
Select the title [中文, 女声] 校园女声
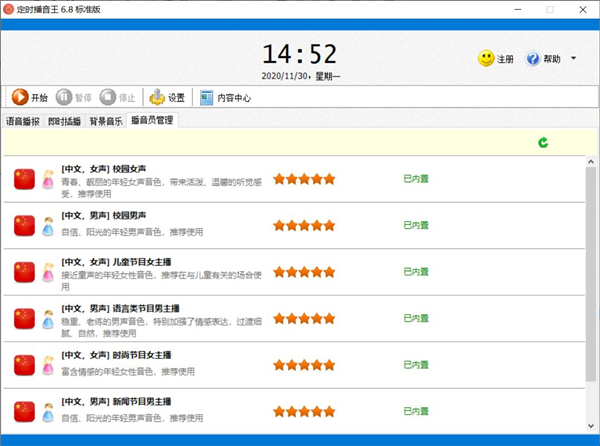pyautogui.click(x=104, y=169)
